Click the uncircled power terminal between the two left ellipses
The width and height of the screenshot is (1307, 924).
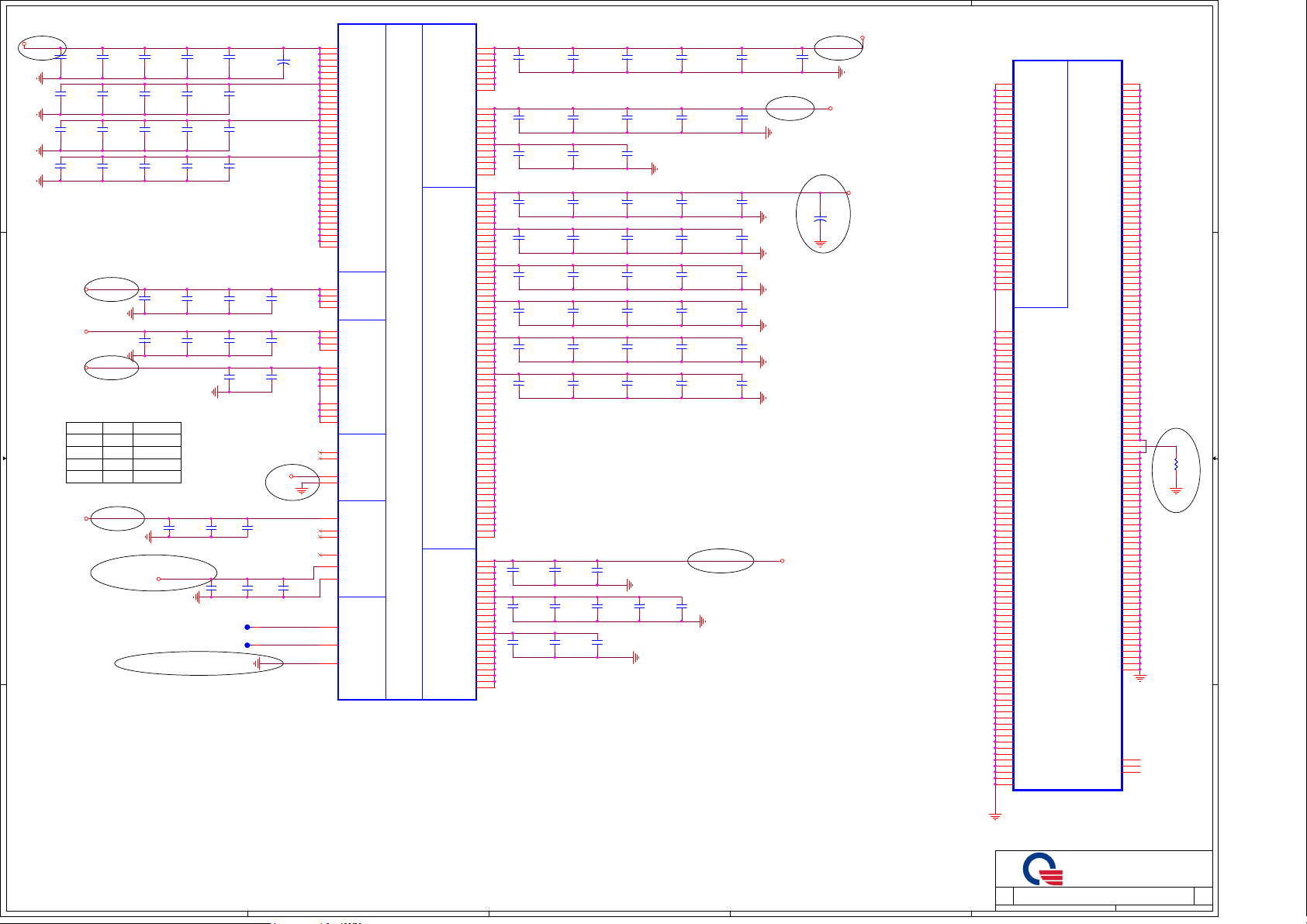pyautogui.click(x=86, y=331)
